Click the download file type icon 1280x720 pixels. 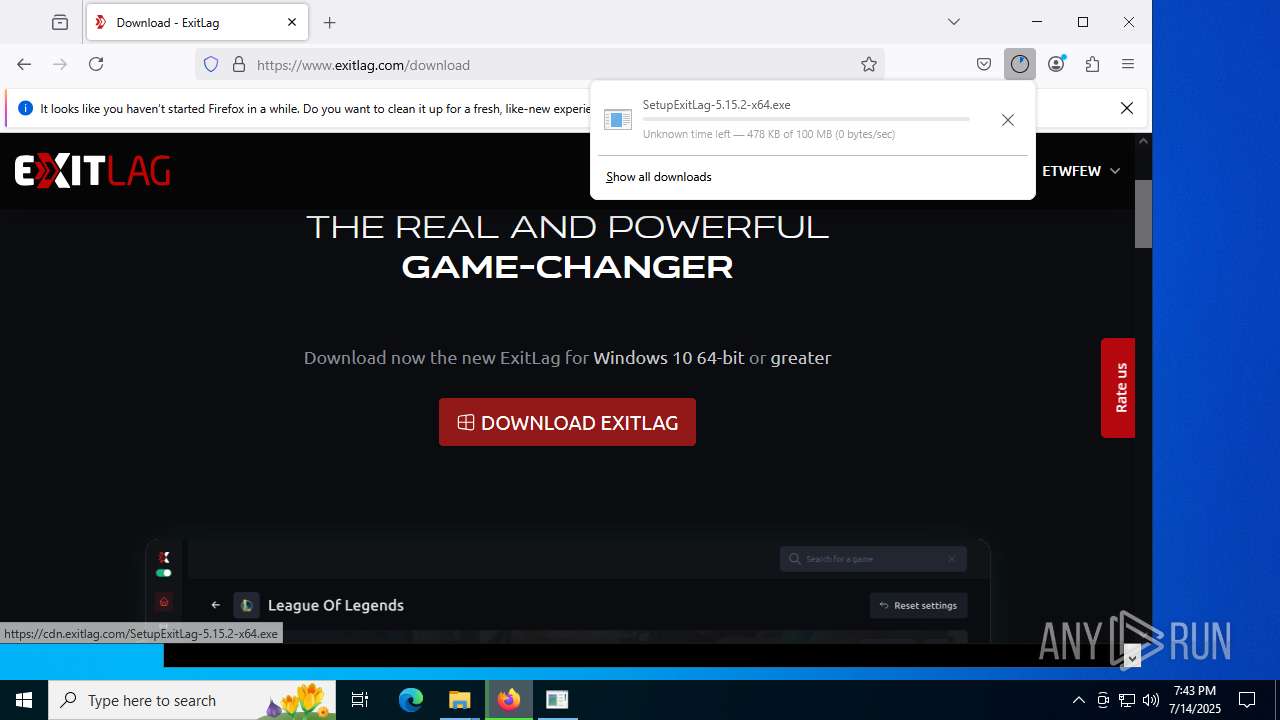pos(618,120)
